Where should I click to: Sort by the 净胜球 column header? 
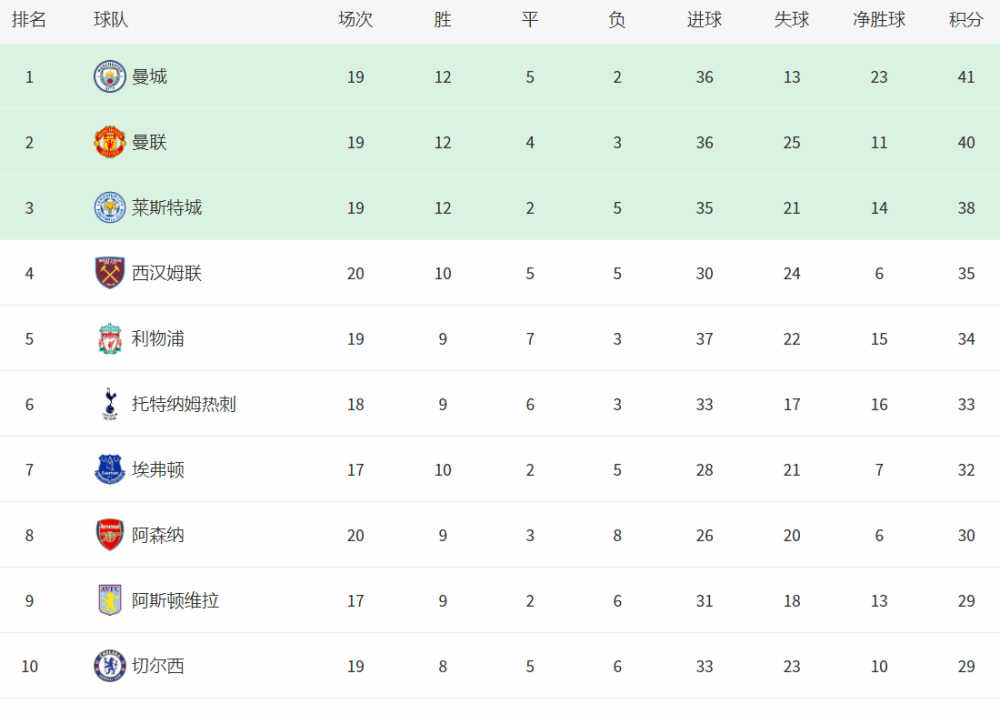tap(879, 20)
